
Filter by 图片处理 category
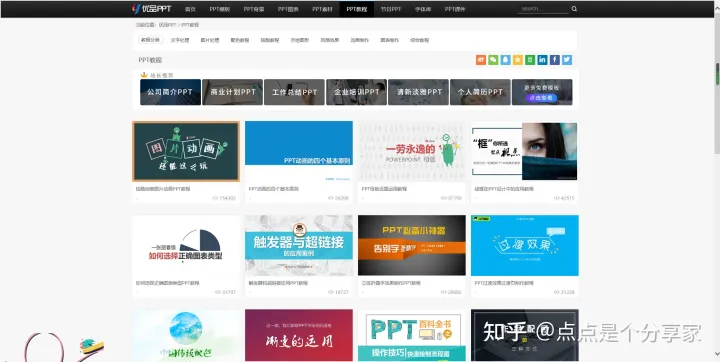[x=210, y=40]
